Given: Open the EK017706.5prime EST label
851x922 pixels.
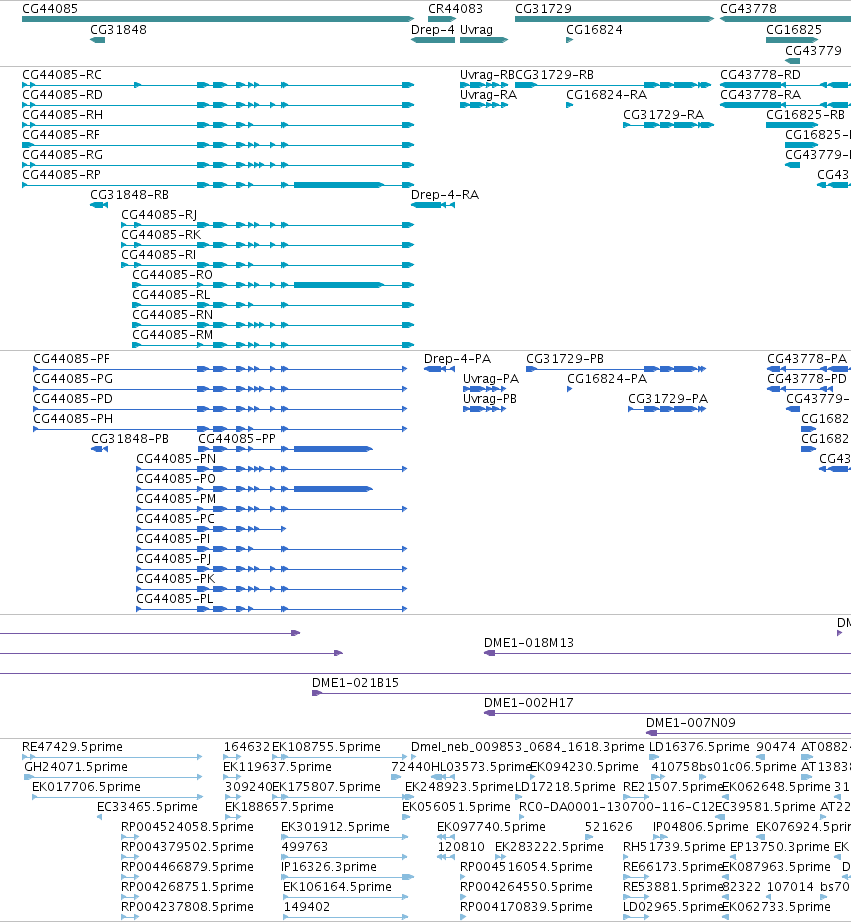Looking at the screenshot, I should pos(86,787).
